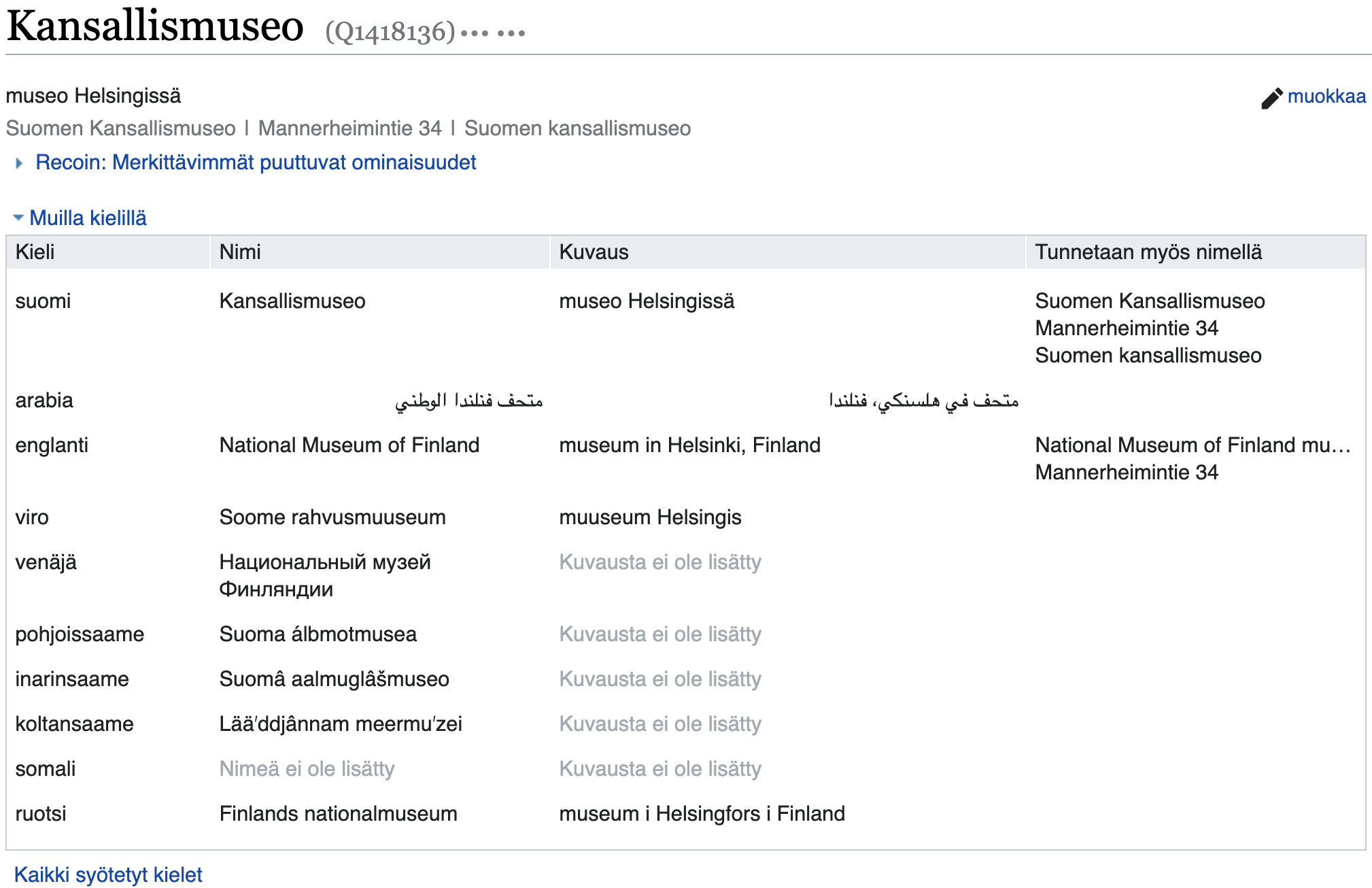The width and height of the screenshot is (1372, 888).
Task: Click Suomen Kansallismuseo alias below the title
Action: (121, 129)
